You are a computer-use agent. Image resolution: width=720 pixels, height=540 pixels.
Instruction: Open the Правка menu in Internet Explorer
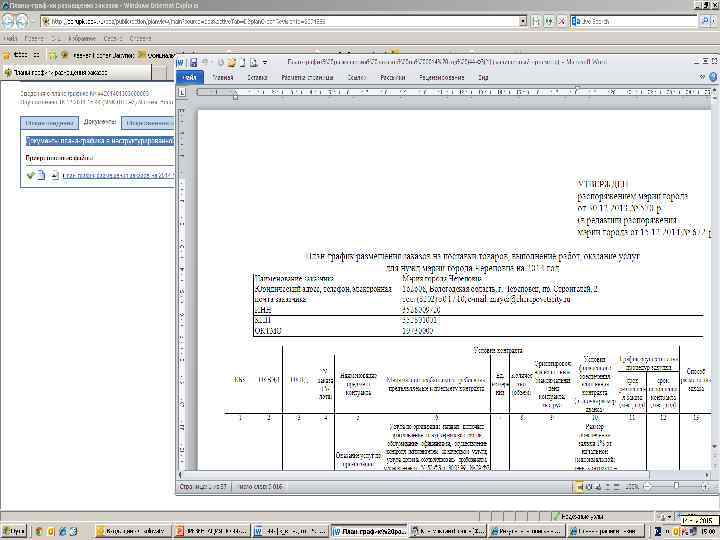point(34,39)
